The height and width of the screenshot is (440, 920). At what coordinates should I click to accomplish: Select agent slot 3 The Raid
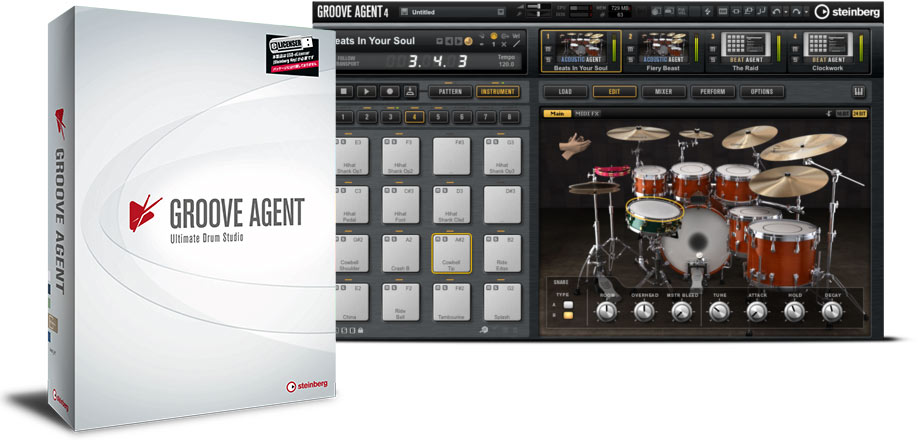(745, 51)
